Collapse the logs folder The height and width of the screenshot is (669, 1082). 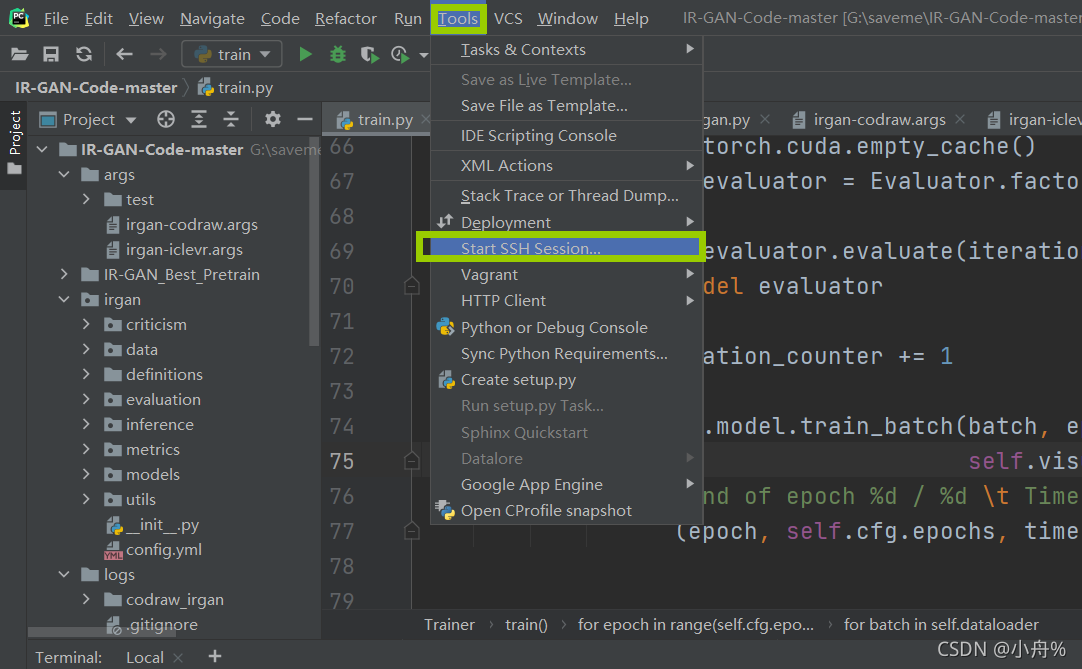[x=64, y=574]
